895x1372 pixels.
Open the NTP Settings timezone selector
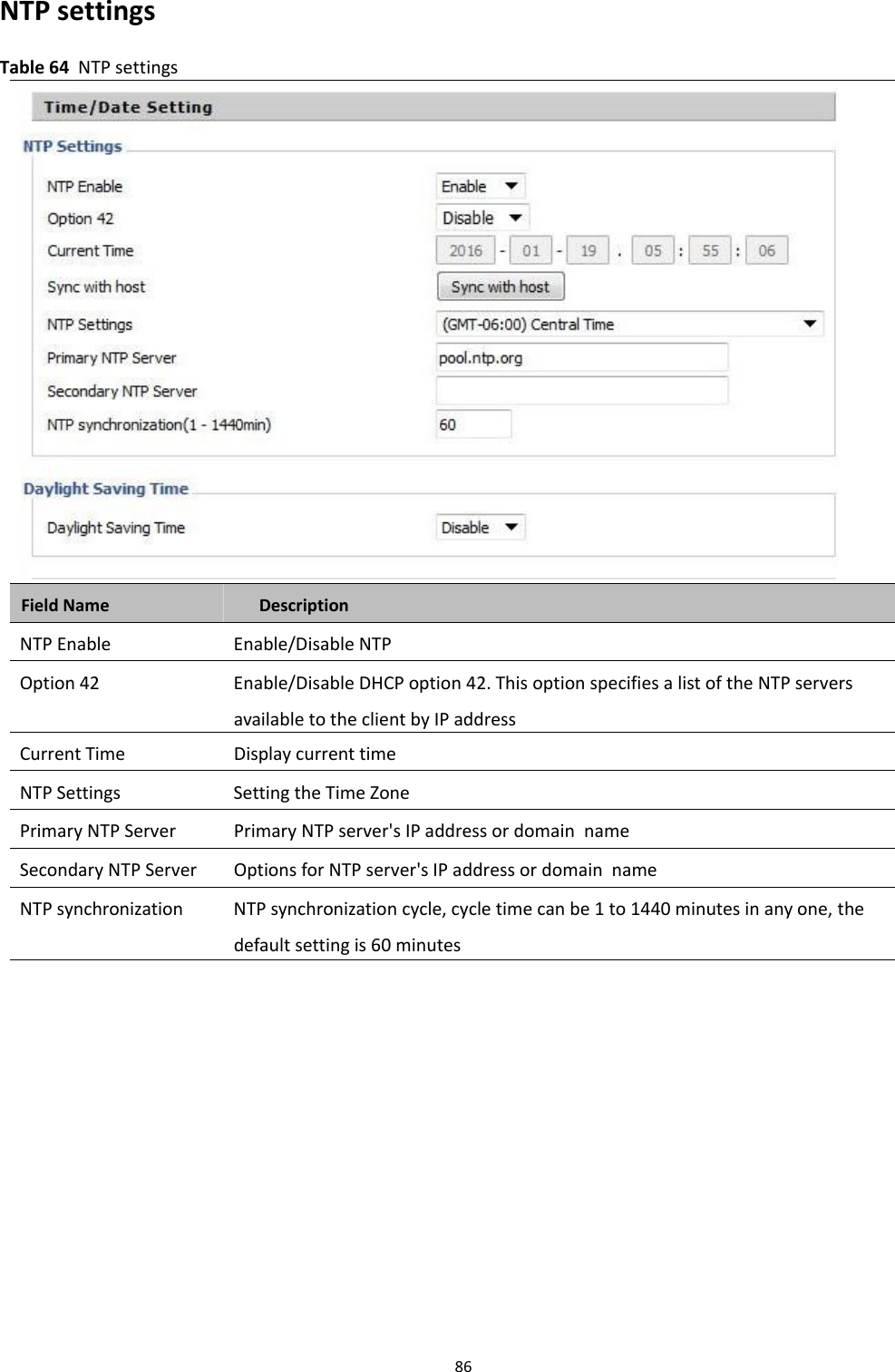tap(627, 324)
